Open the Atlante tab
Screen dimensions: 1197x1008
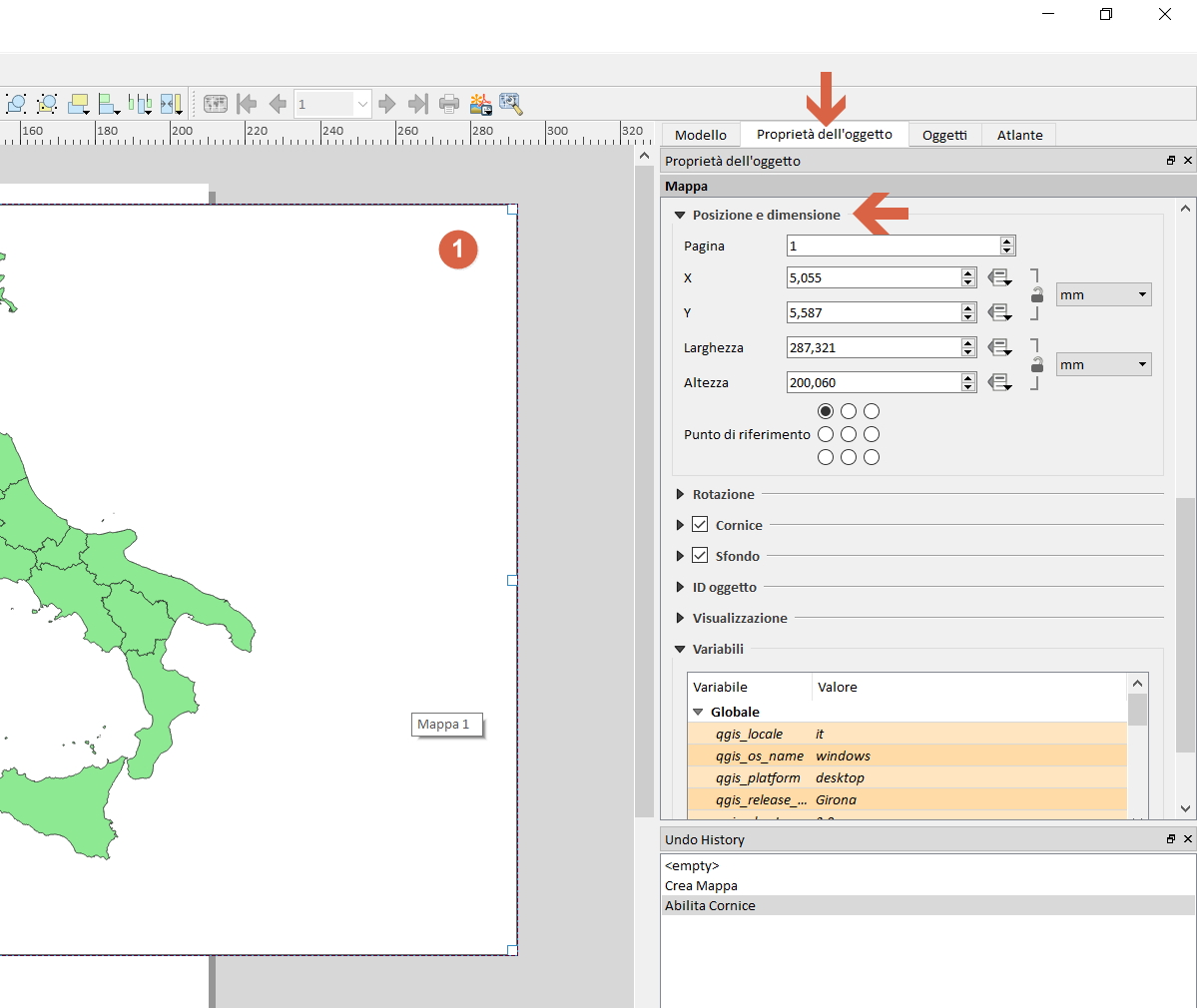point(1019,135)
